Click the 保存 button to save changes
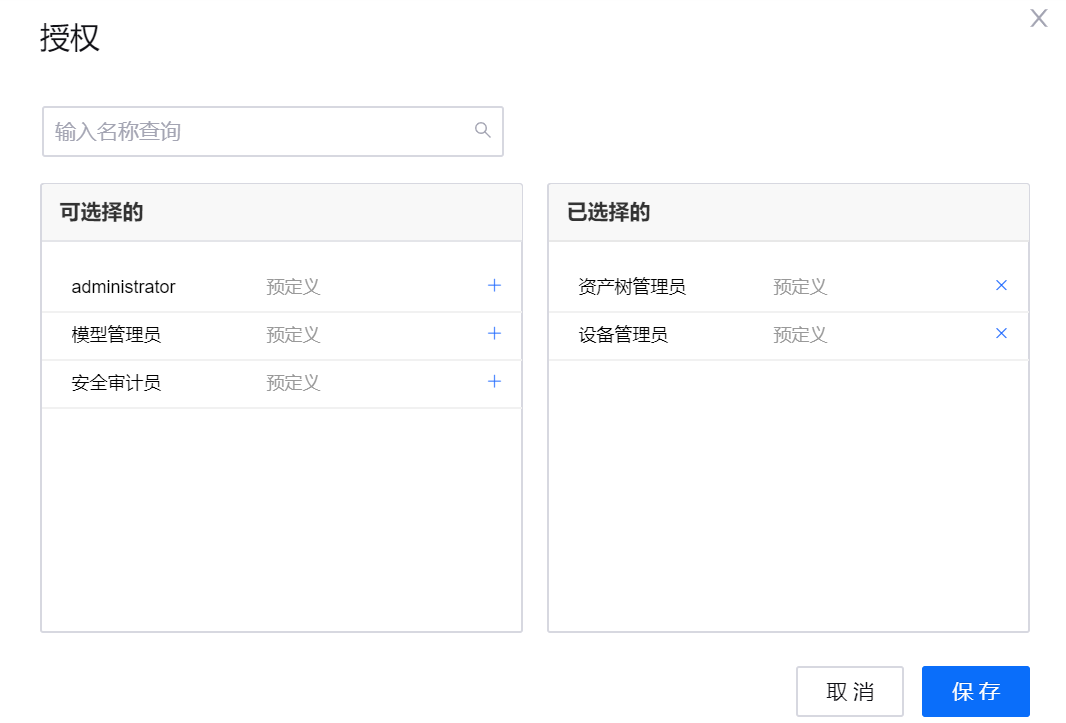This screenshot has width=1066, height=723. 975,691
